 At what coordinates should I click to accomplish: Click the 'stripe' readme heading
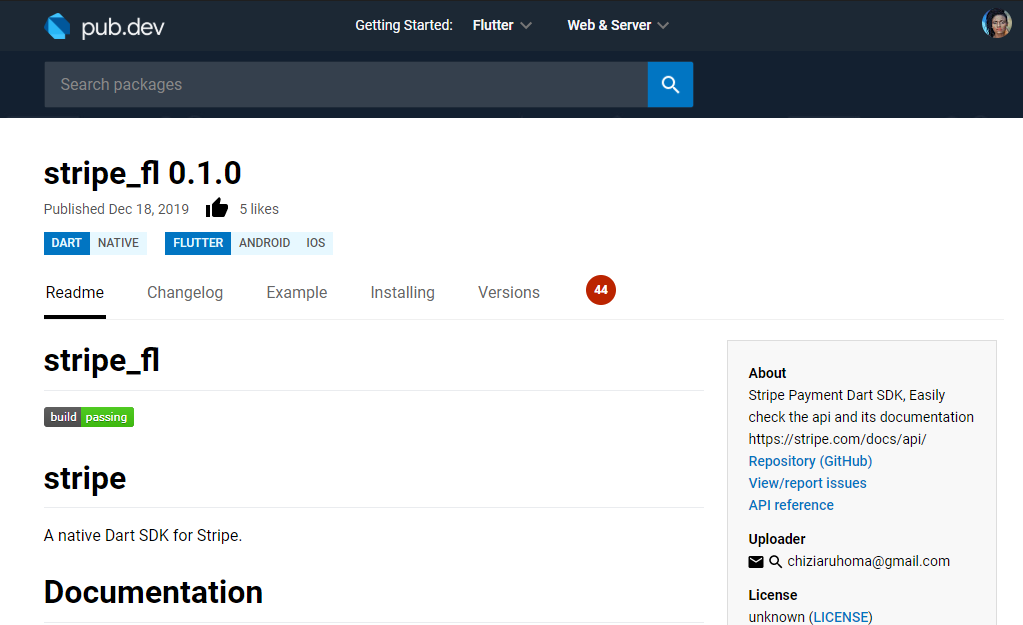pyautogui.click(x=85, y=478)
